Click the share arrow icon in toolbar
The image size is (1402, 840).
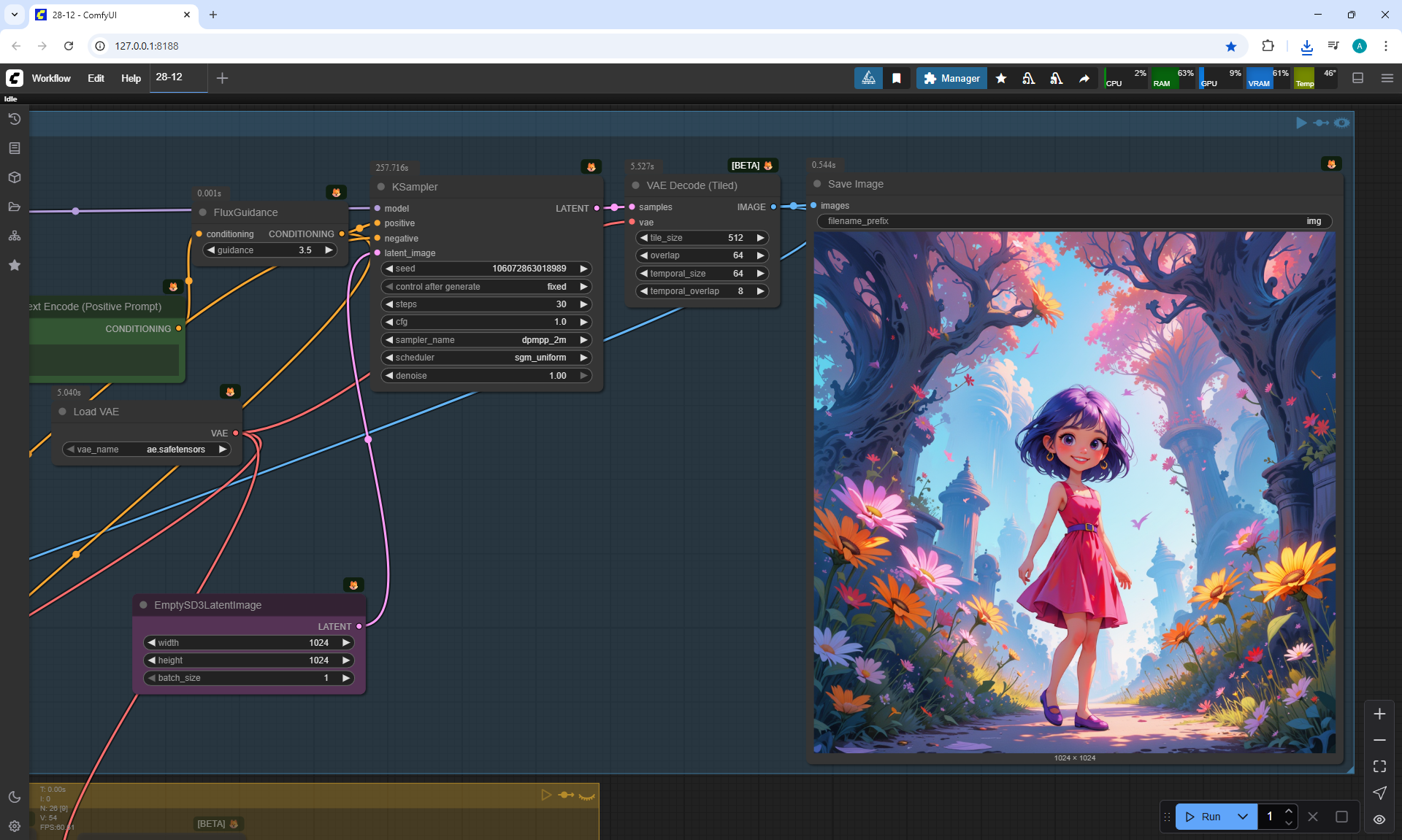[1084, 78]
